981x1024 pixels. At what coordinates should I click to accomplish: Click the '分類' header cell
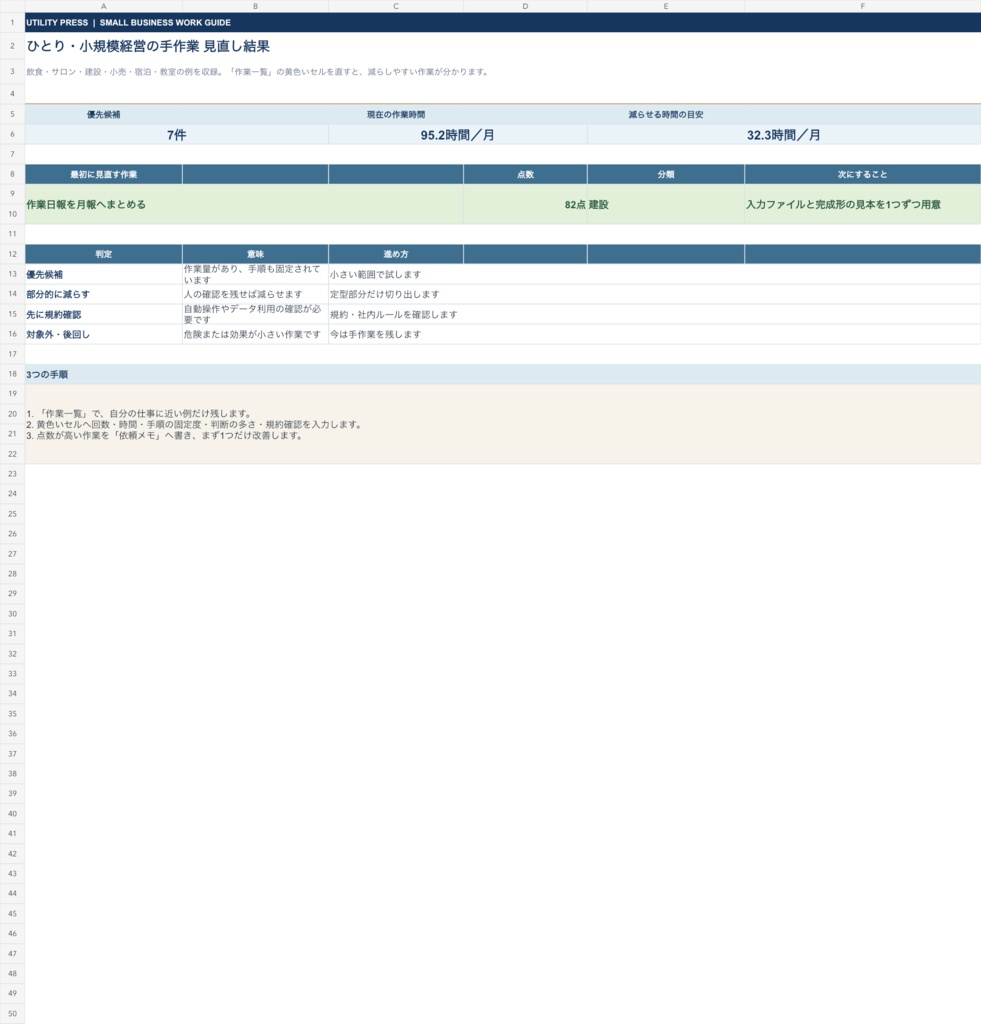pos(666,174)
